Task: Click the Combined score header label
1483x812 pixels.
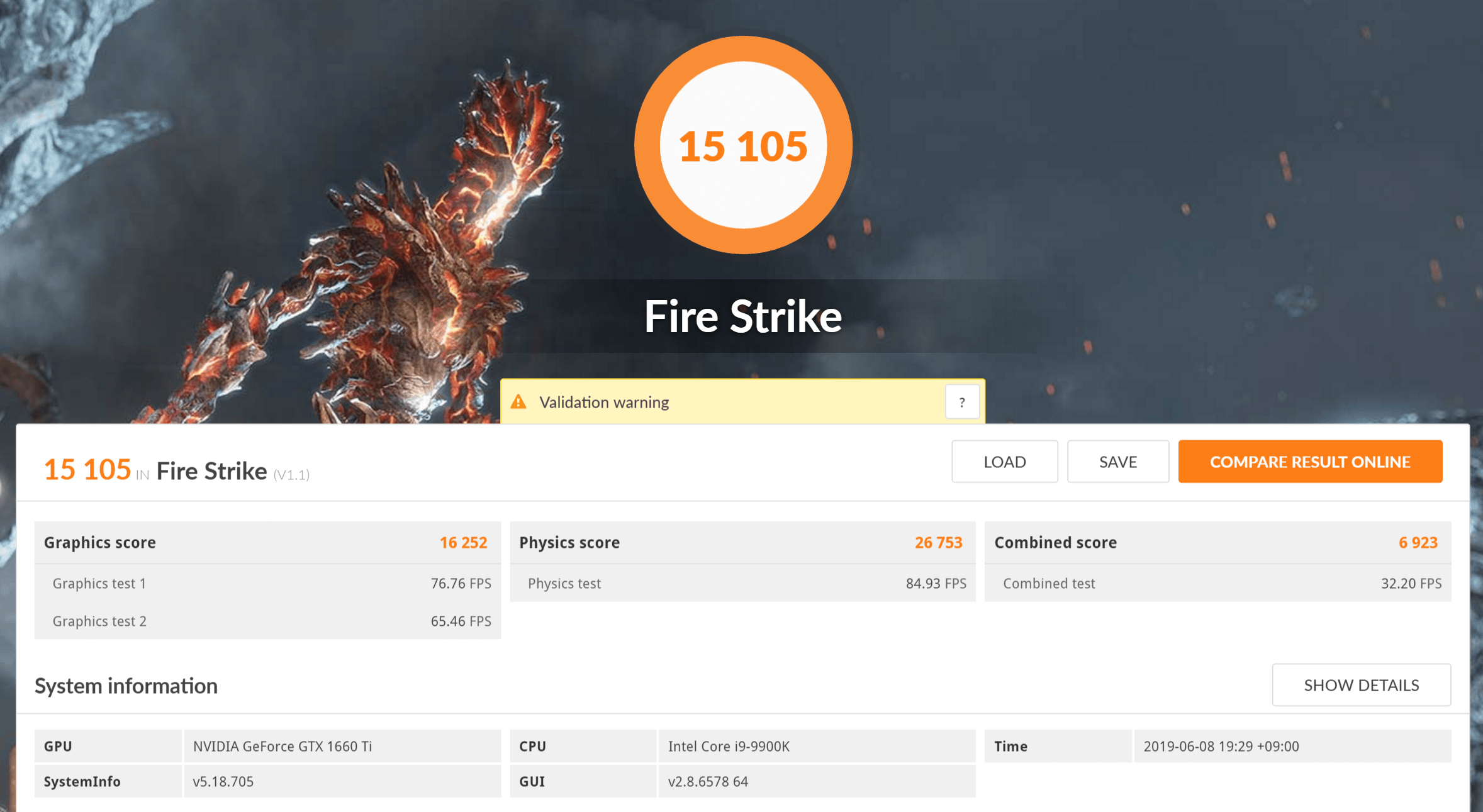Action: [1055, 542]
